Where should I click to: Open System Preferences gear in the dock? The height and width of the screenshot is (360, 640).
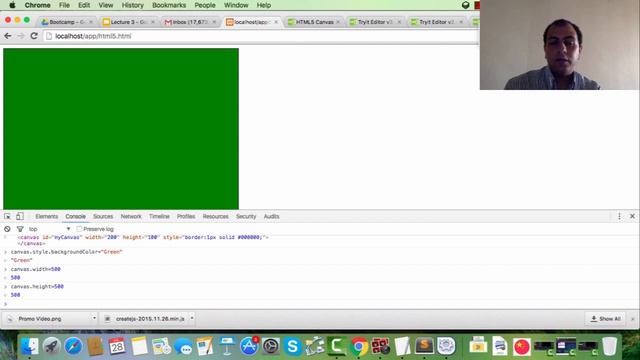pyautogui.click(x=271, y=347)
